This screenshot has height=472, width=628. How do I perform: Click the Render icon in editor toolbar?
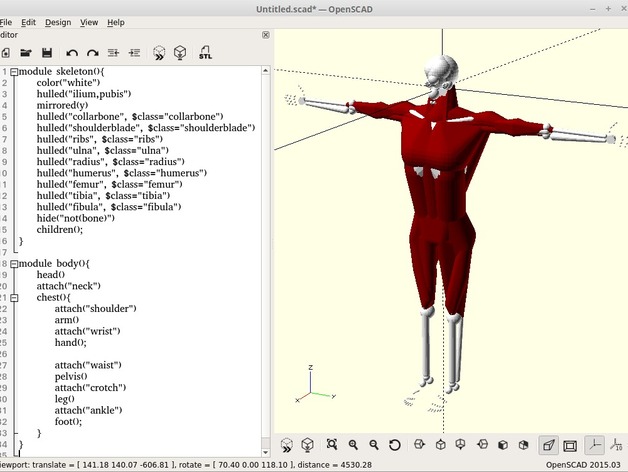tap(180, 52)
